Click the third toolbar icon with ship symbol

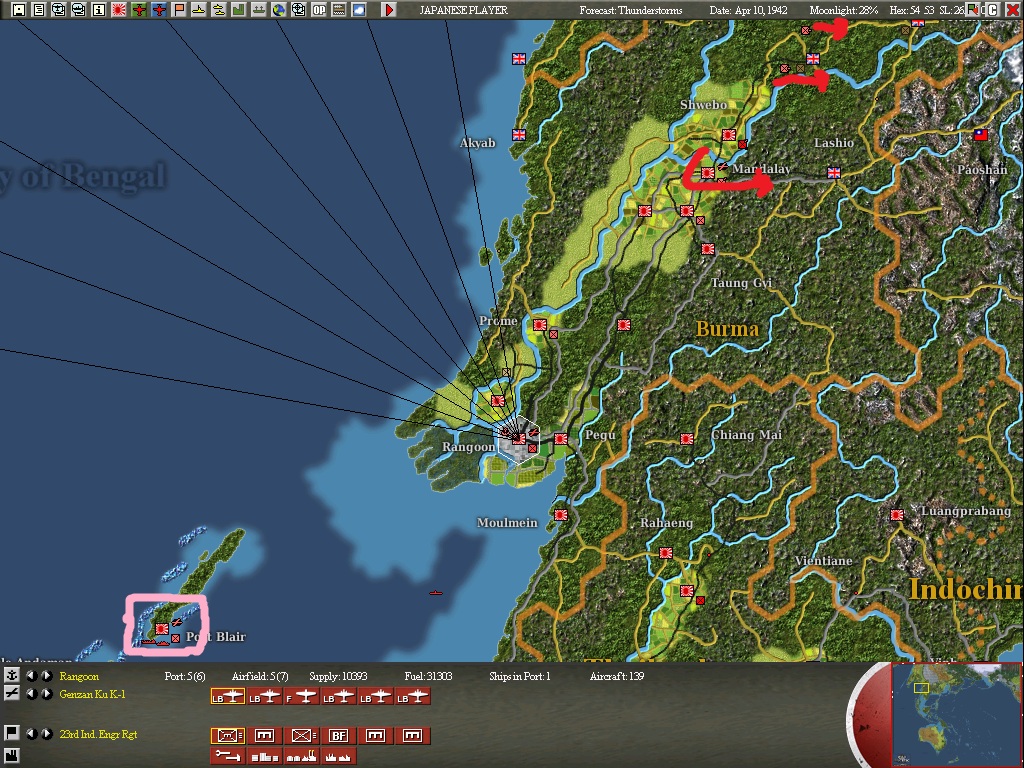click(x=59, y=10)
